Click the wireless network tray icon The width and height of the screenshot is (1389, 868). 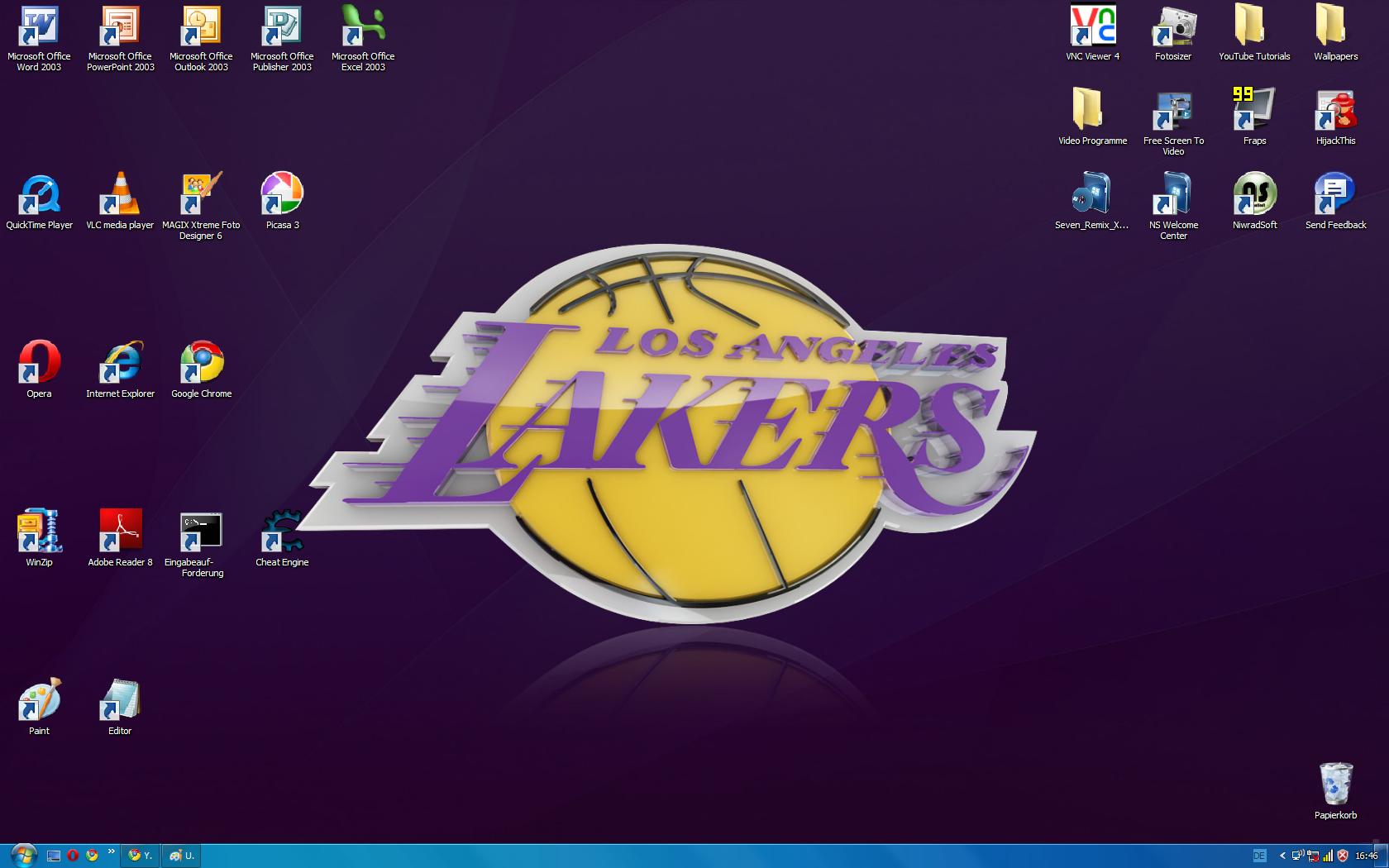(1298, 856)
